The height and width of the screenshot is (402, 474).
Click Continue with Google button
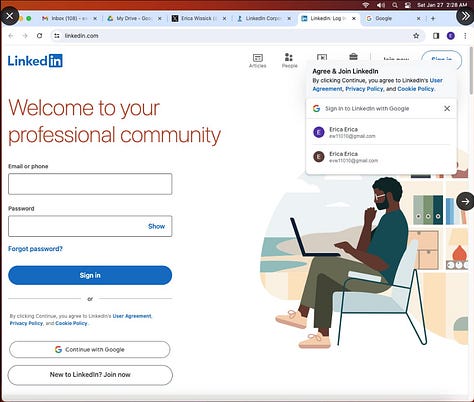[x=90, y=349]
